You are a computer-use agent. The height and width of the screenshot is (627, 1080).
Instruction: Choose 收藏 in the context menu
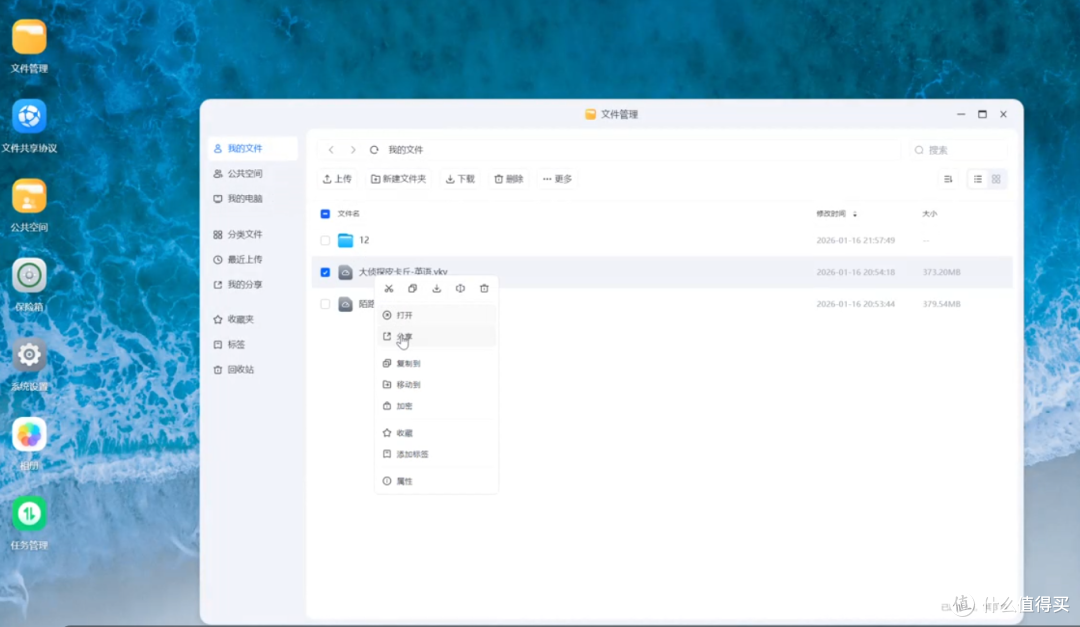pos(436,433)
